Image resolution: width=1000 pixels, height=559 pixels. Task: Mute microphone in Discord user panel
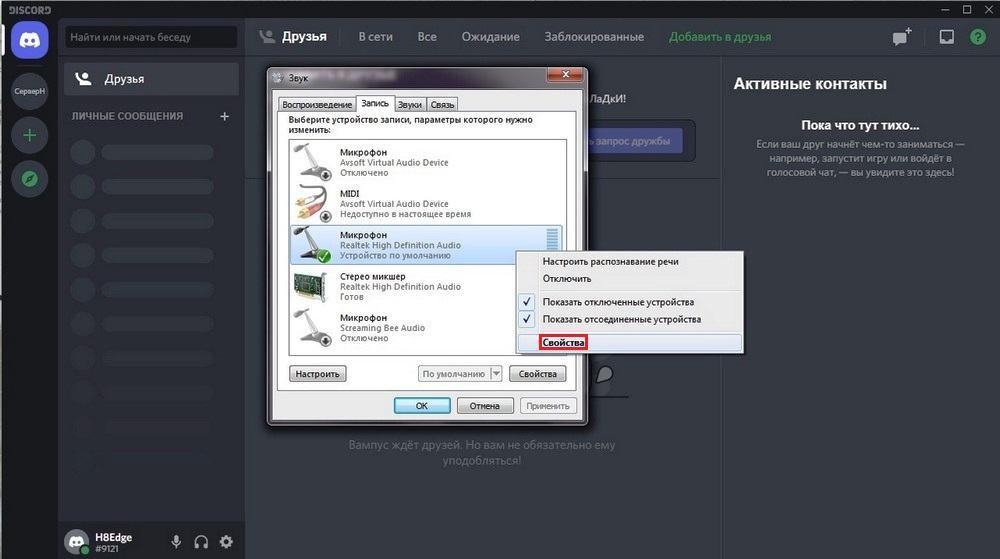tap(176, 542)
